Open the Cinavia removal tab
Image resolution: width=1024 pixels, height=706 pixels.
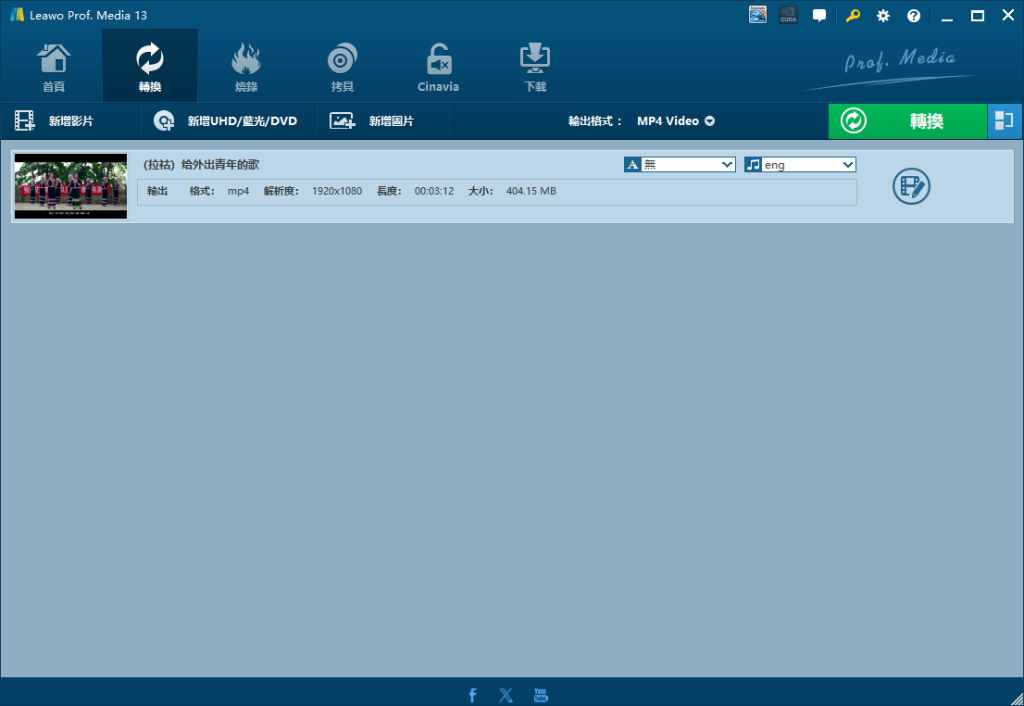point(438,67)
